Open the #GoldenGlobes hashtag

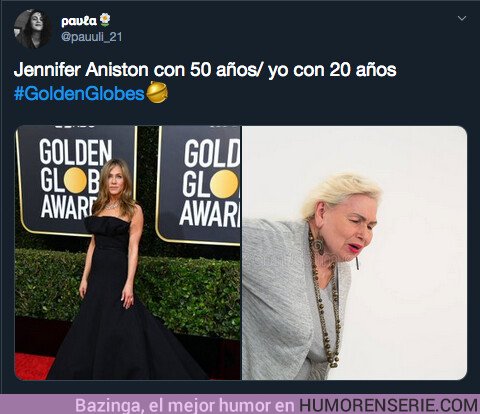(79, 93)
